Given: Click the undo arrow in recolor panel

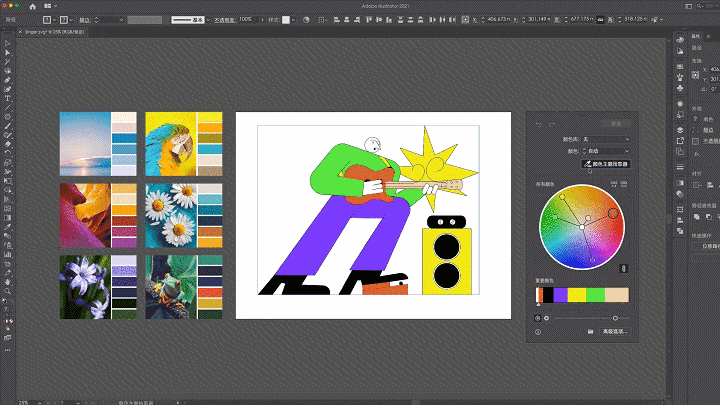Looking at the screenshot, I should coord(539,124).
